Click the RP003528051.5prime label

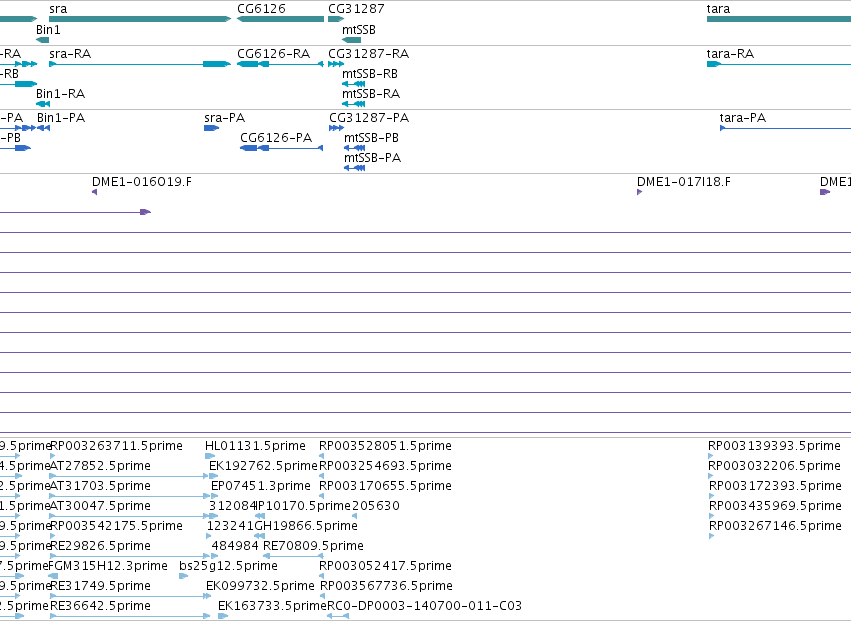(385, 446)
